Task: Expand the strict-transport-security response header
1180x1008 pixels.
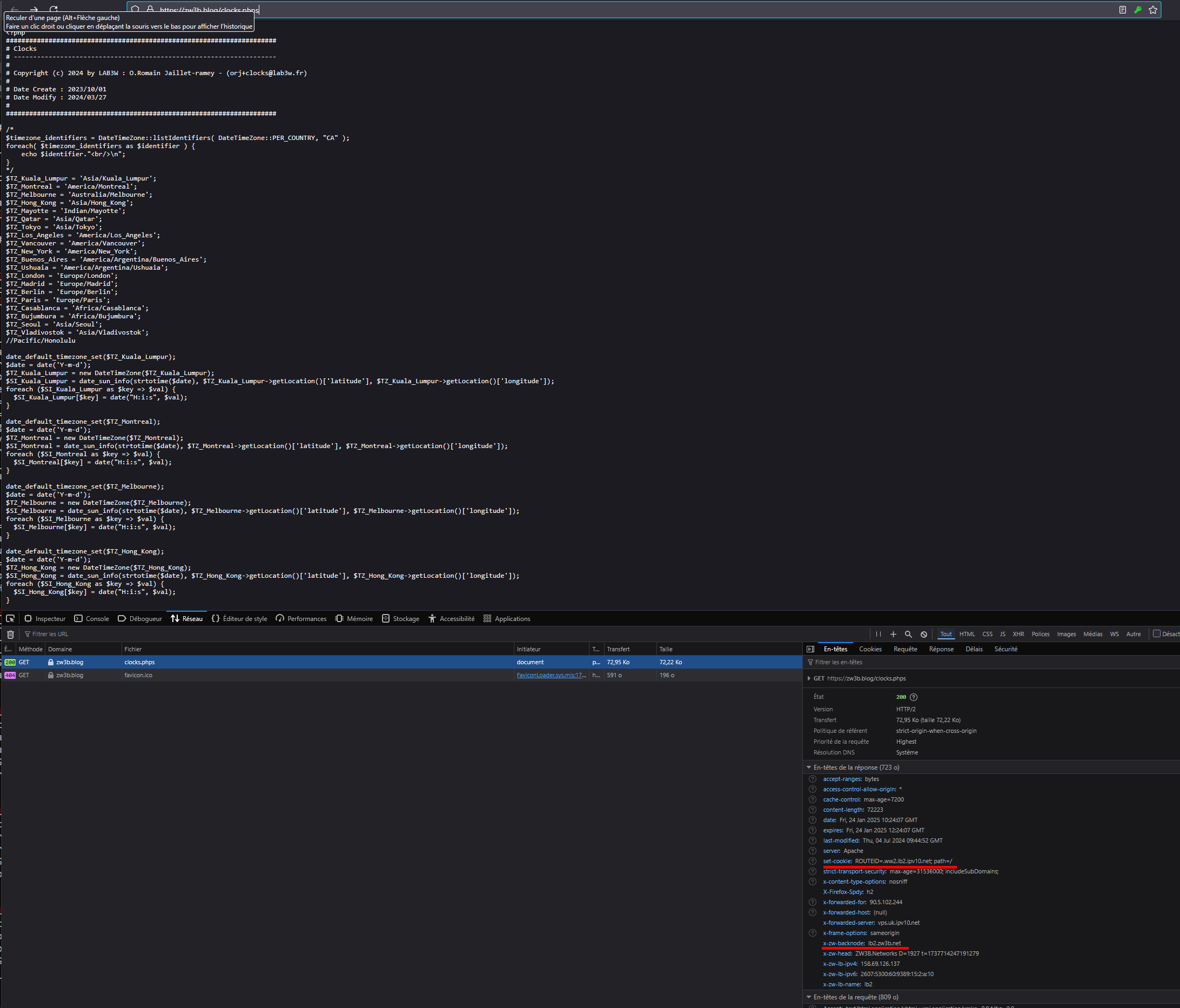Action: click(x=812, y=870)
